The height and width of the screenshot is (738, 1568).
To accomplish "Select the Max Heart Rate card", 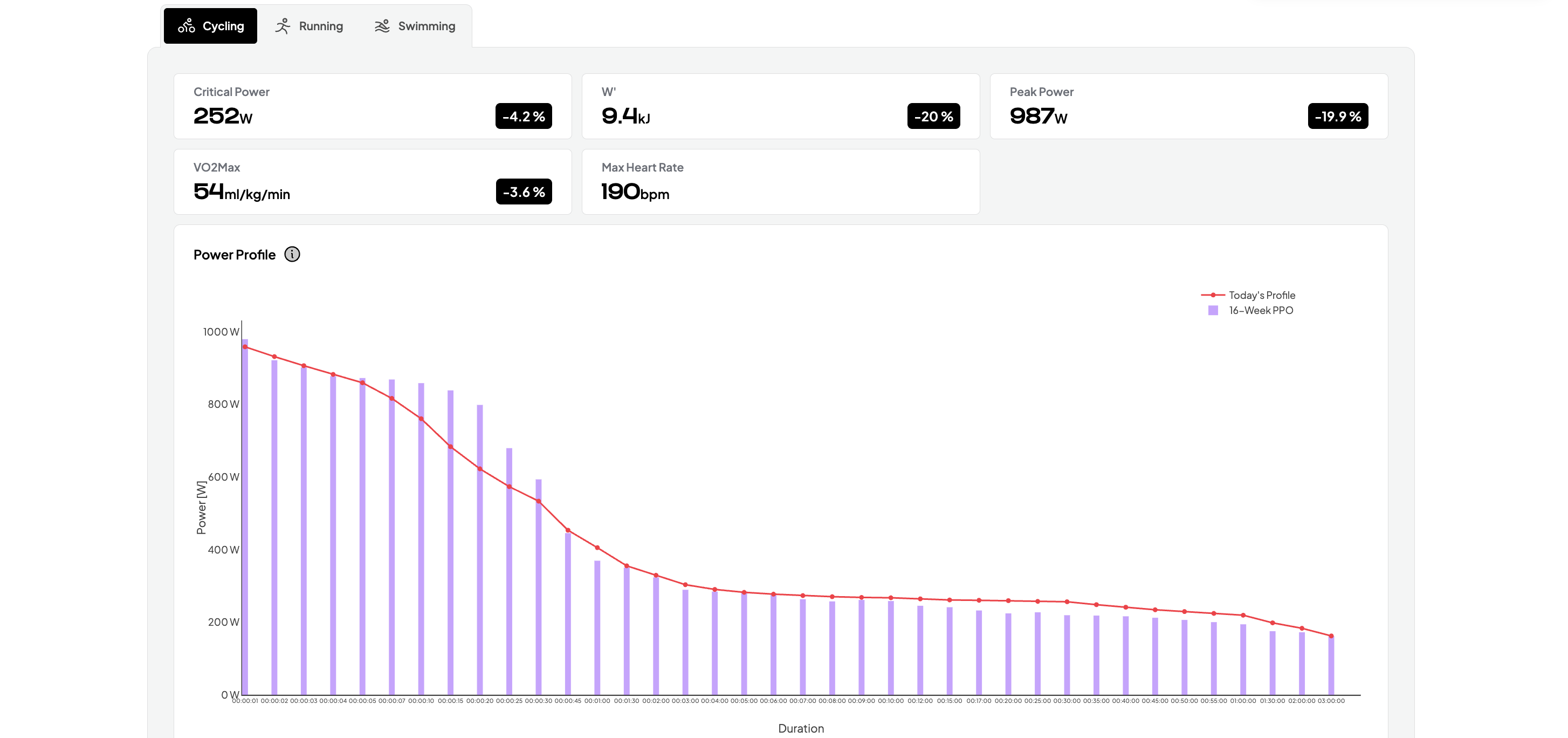I will [x=780, y=182].
